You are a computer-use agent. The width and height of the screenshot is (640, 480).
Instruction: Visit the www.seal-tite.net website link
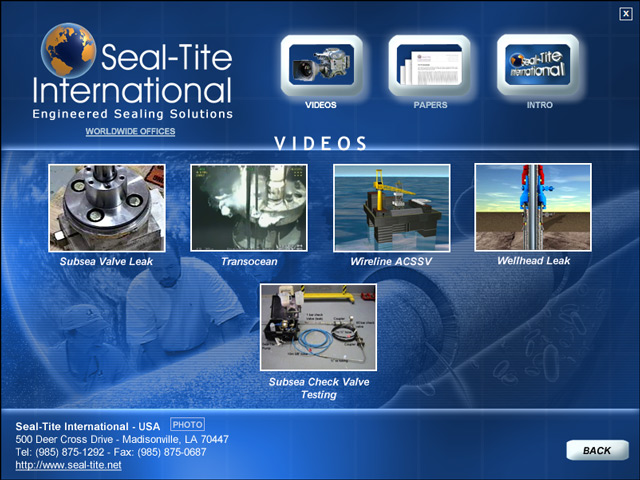[x=68, y=465]
